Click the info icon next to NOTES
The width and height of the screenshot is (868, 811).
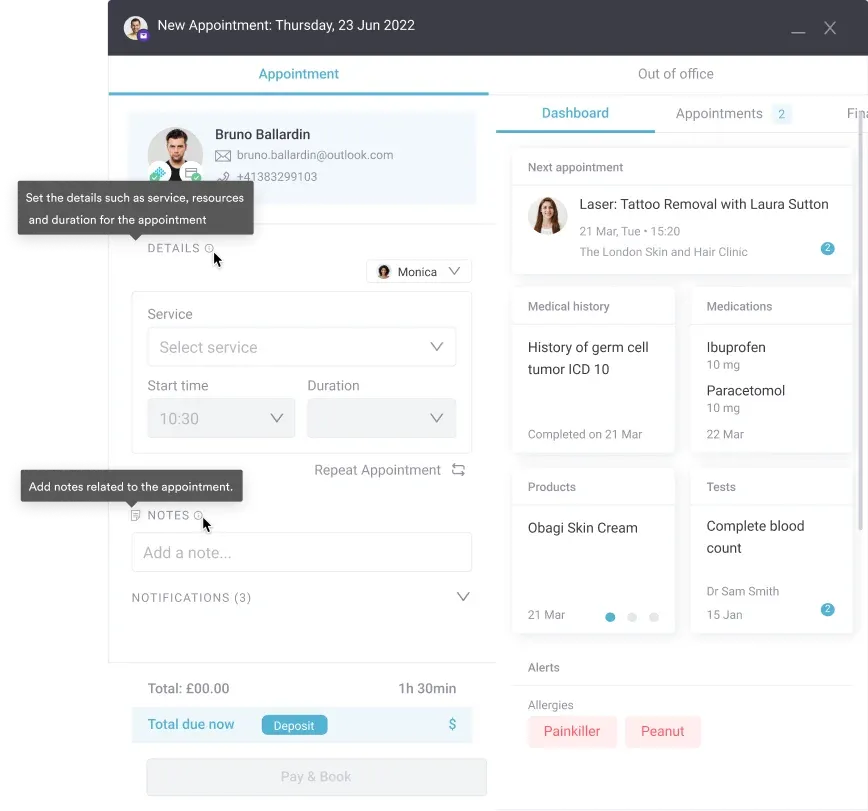(197, 514)
